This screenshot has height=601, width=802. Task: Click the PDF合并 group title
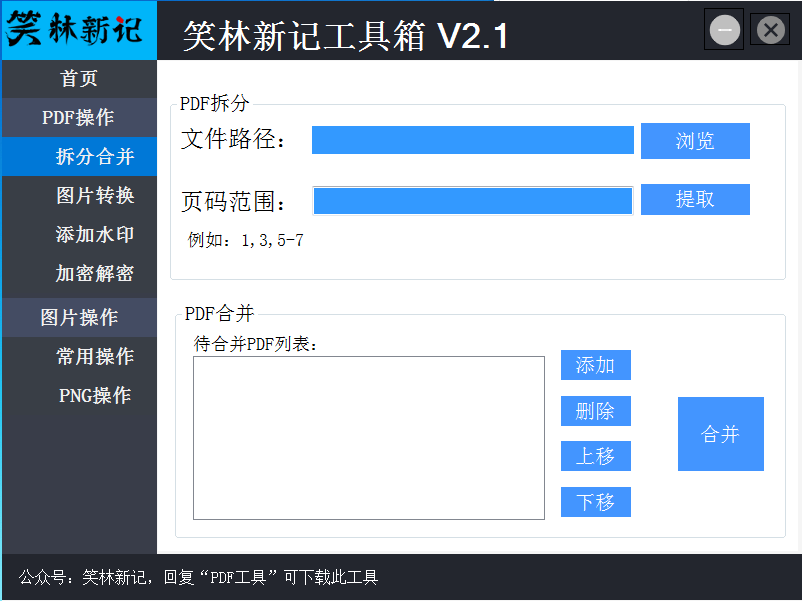click(219, 314)
